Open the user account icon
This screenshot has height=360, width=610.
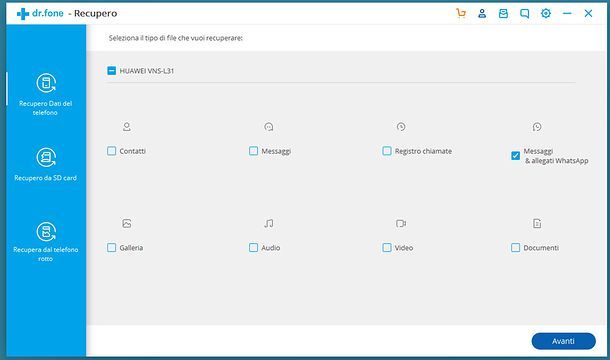tap(482, 14)
